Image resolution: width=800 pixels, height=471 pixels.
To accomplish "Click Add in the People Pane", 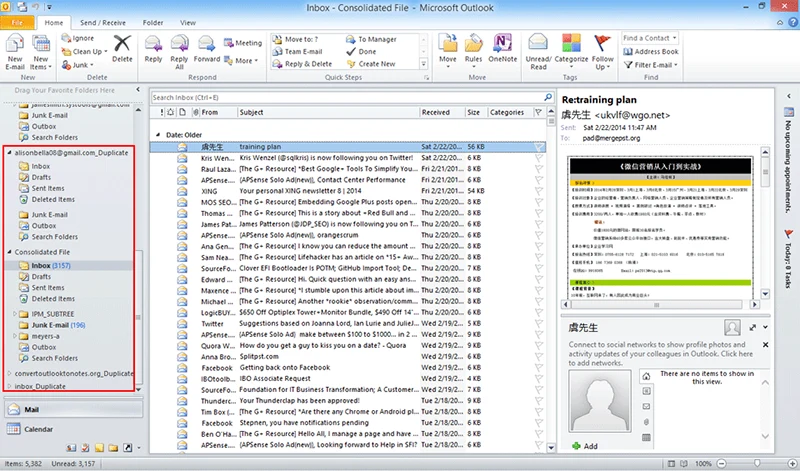I will [x=585, y=446].
